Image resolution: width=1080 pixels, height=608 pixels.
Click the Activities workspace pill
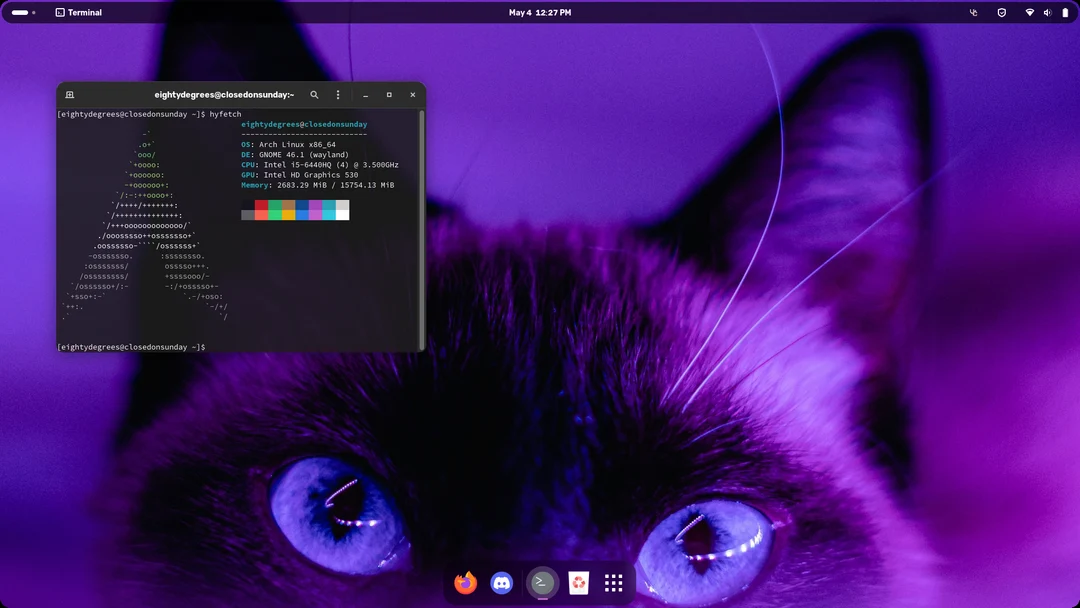tap(21, 12)
